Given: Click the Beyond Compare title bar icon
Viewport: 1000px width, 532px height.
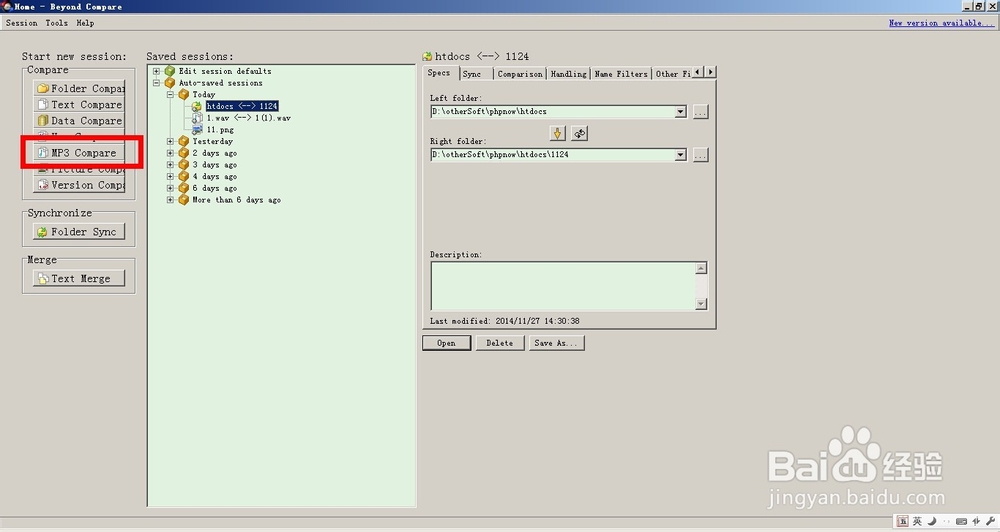Looking at the screenshot, I should pyautogui.click(x=7, y=6).
